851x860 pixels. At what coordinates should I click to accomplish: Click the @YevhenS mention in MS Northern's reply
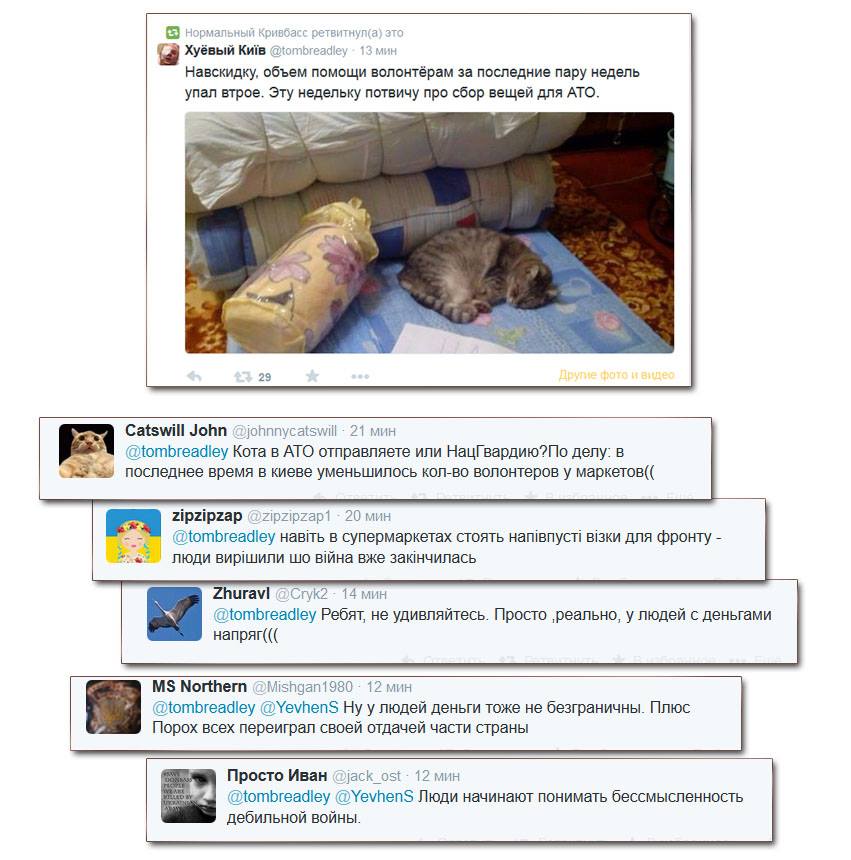click(x=299, y=708)
